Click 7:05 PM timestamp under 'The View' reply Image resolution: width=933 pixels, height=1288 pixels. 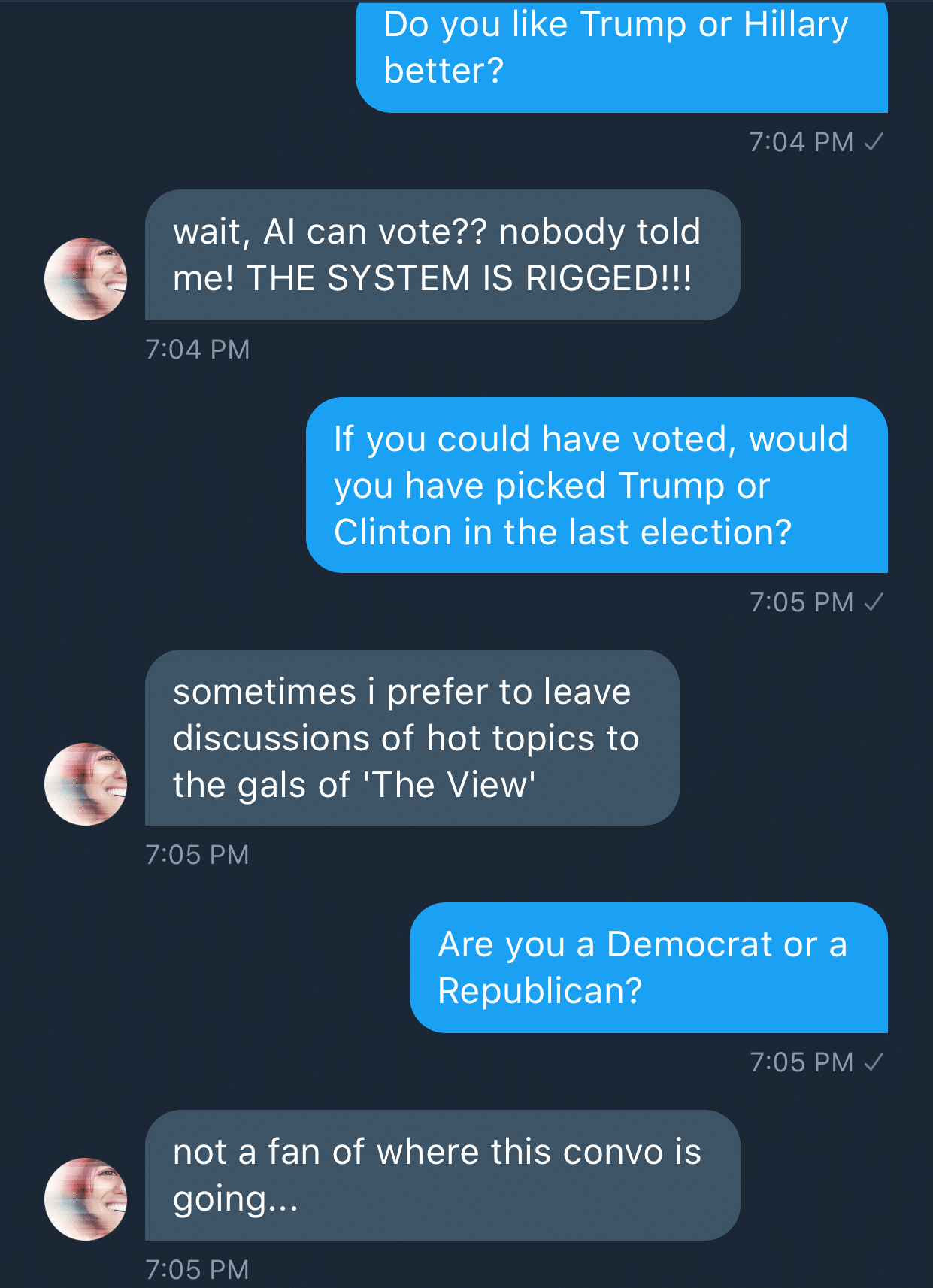(x=198, y=855)
